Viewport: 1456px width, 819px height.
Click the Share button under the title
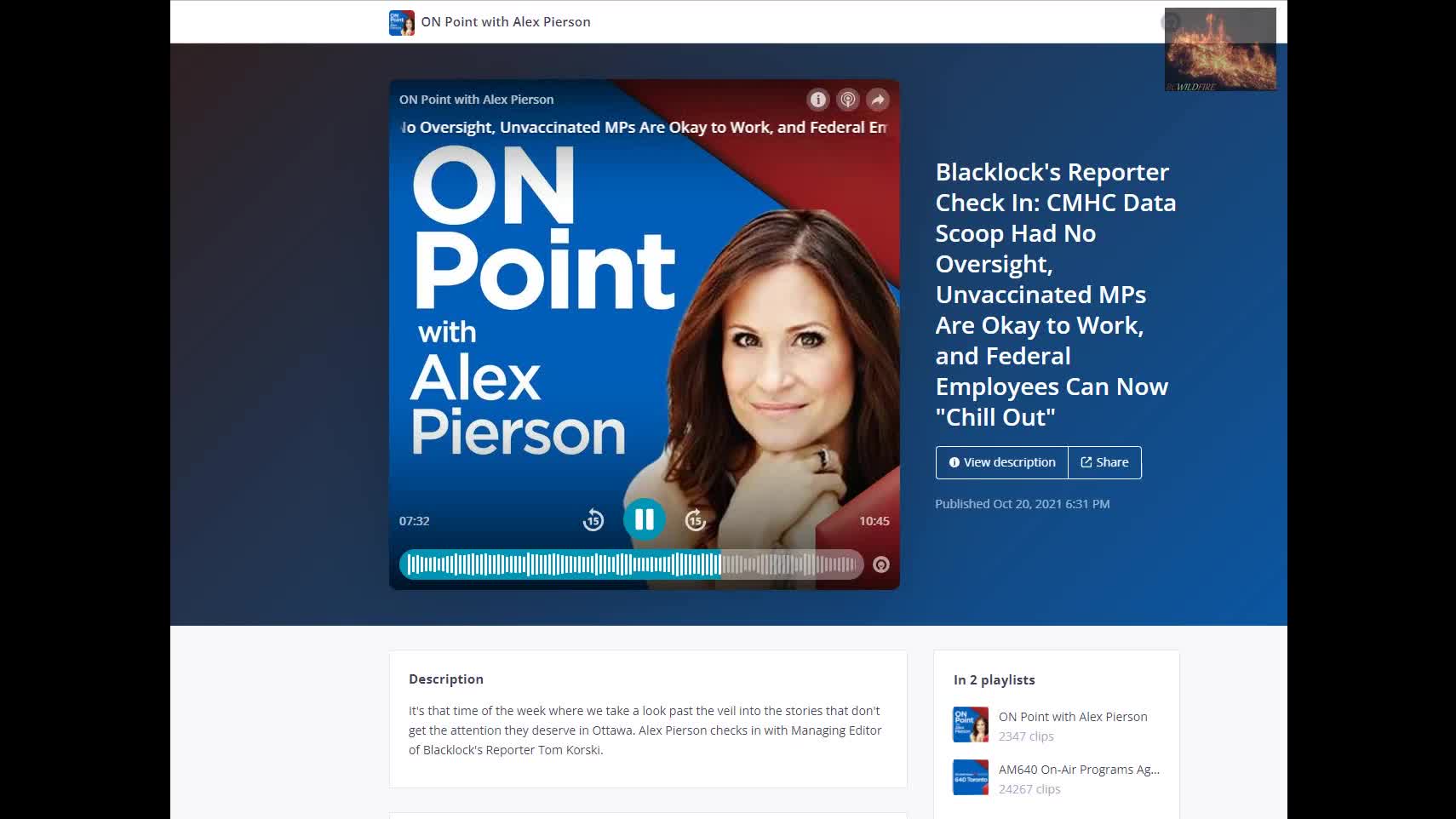pyautogui.click(x=1105, y=462)
